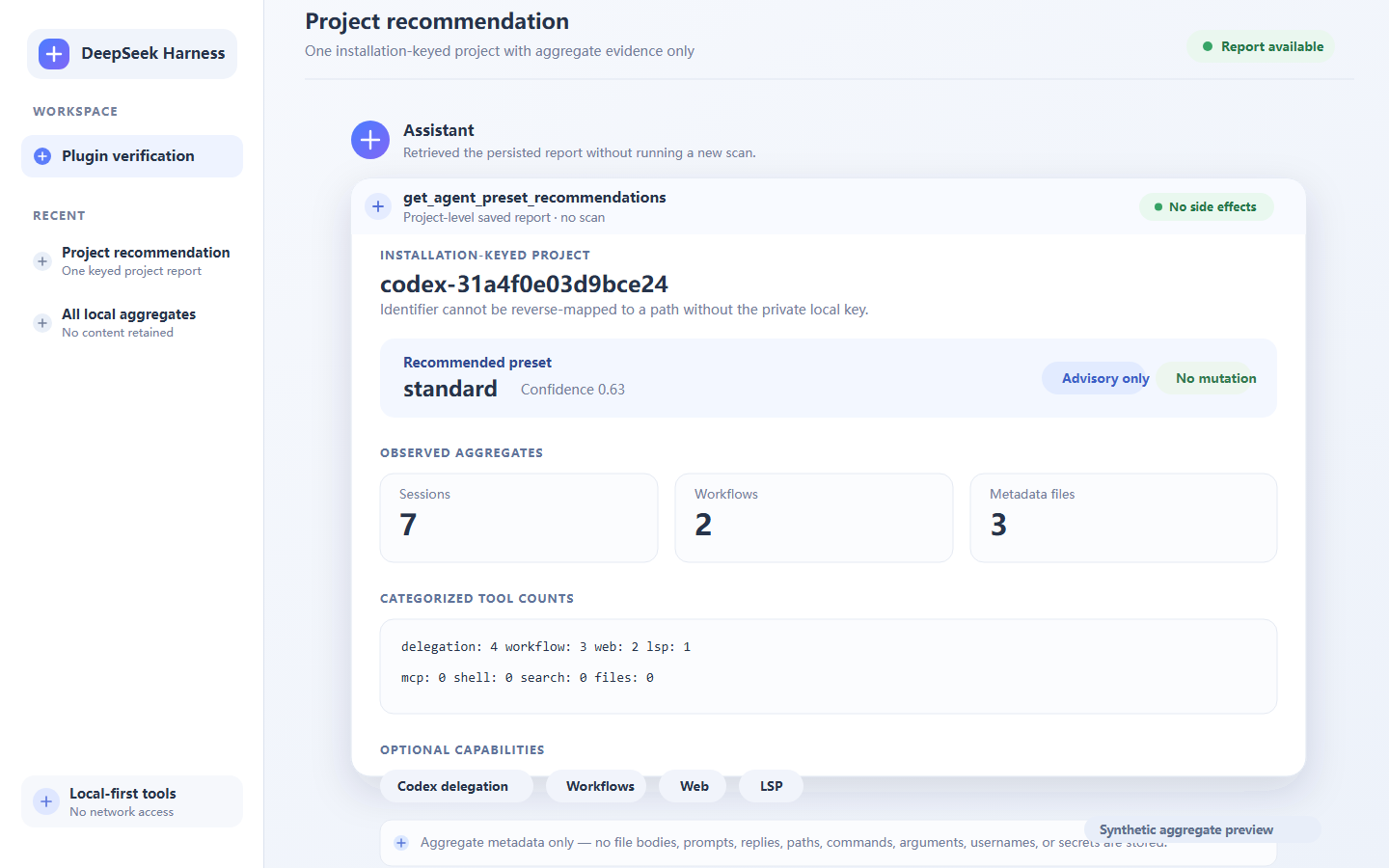Click the plus icon next to All local aggregates
Viewport: 1389px width, 868px height.
(42, 323)
